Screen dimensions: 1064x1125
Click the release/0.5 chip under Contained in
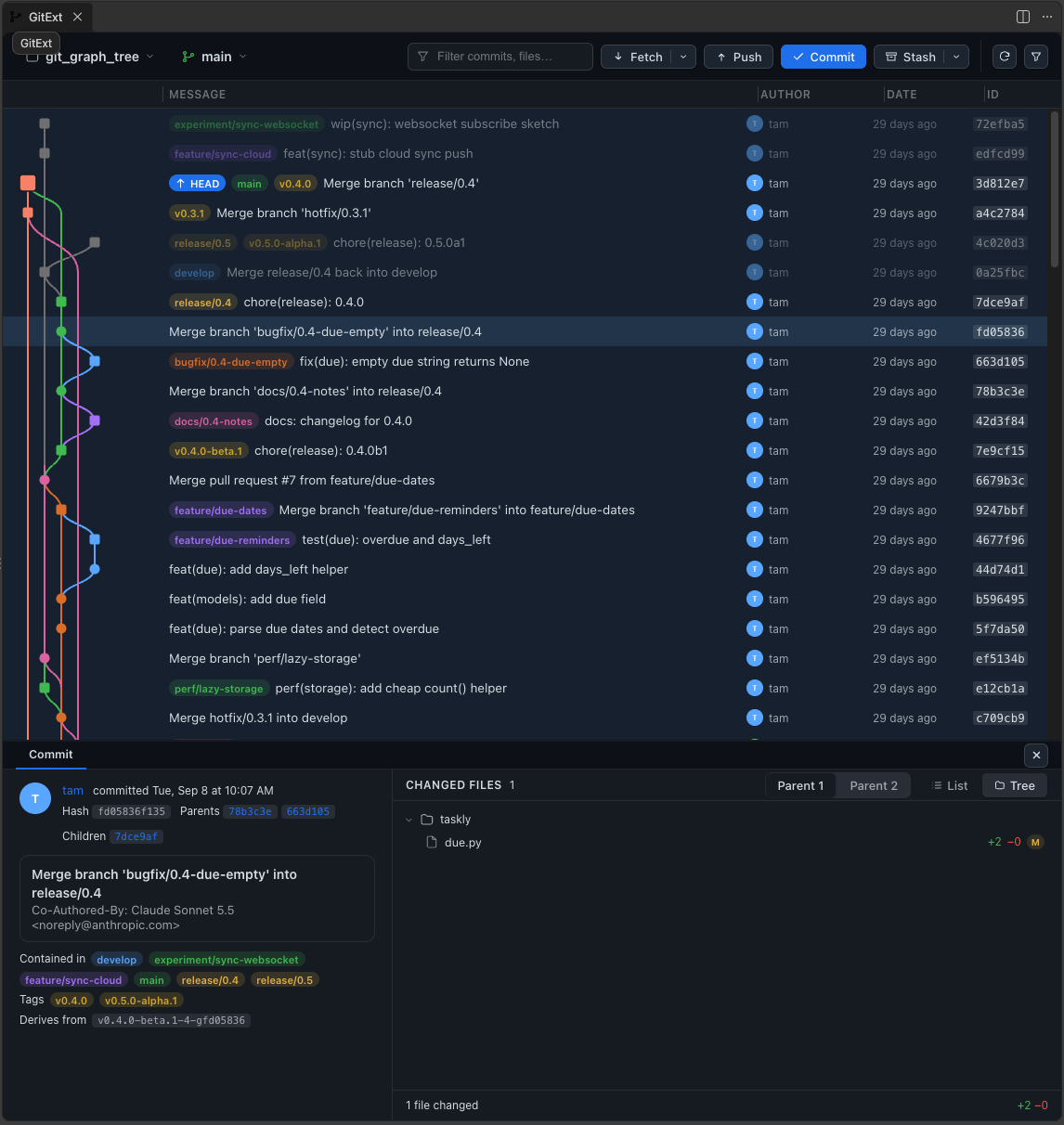[x=285, y=980]
